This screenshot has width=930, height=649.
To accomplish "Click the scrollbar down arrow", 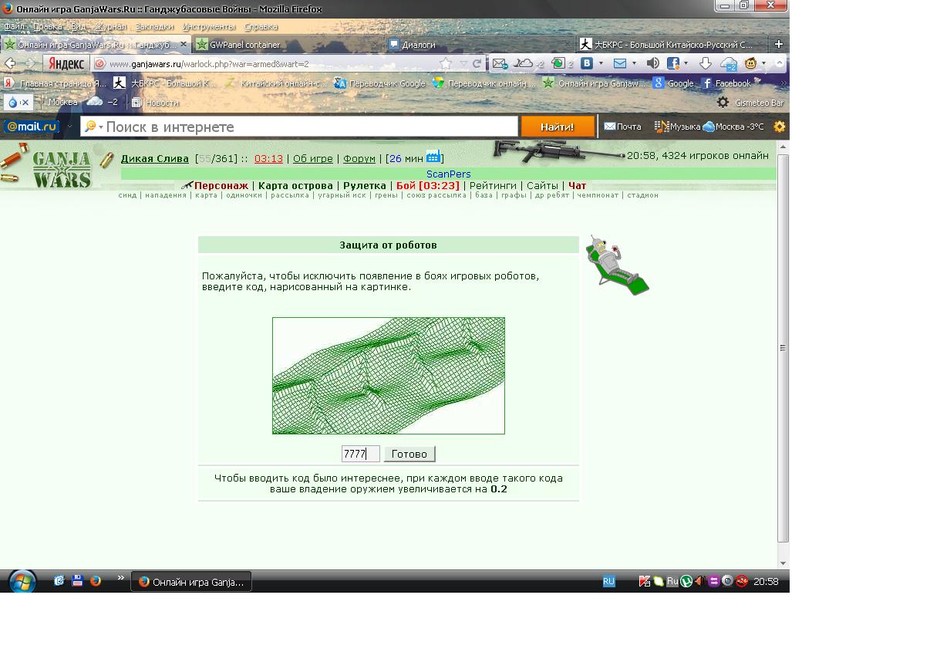I will (x=783, y=562).
